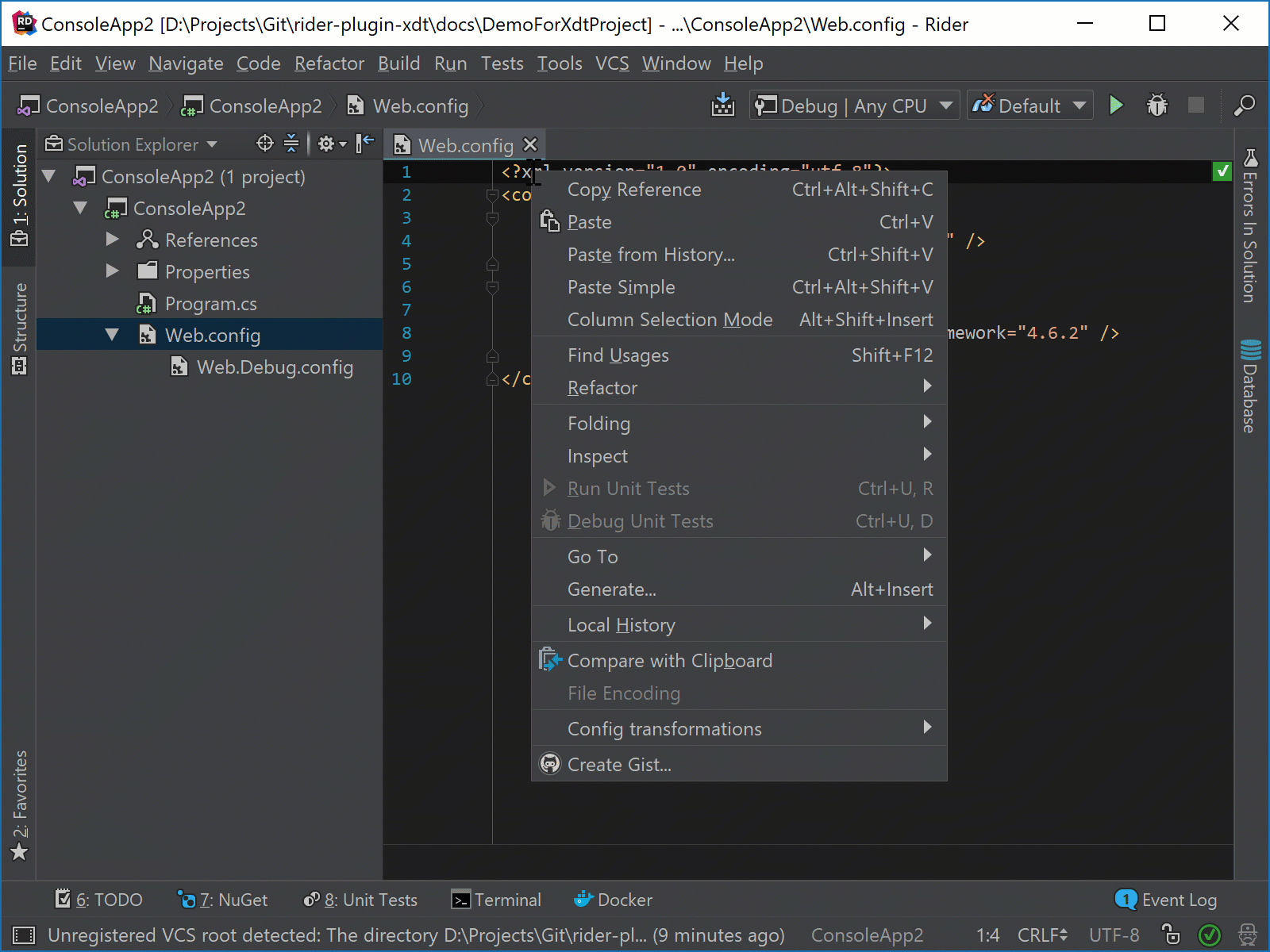Run the ConsoleApp2 project
This screenshot has width=1270, height=952.
1116,105
